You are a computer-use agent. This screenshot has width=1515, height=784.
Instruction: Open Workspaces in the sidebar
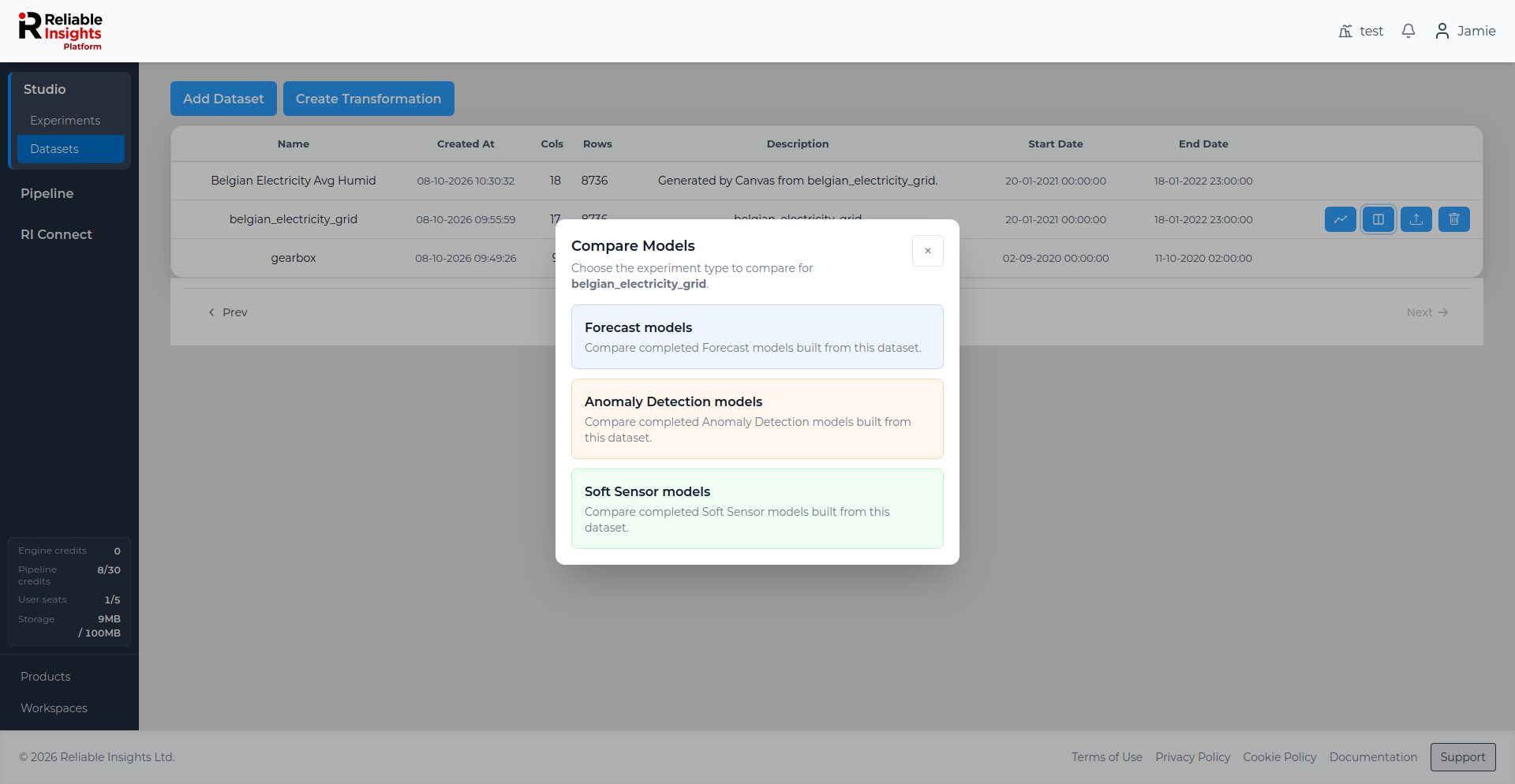click(x=54, y=708)
